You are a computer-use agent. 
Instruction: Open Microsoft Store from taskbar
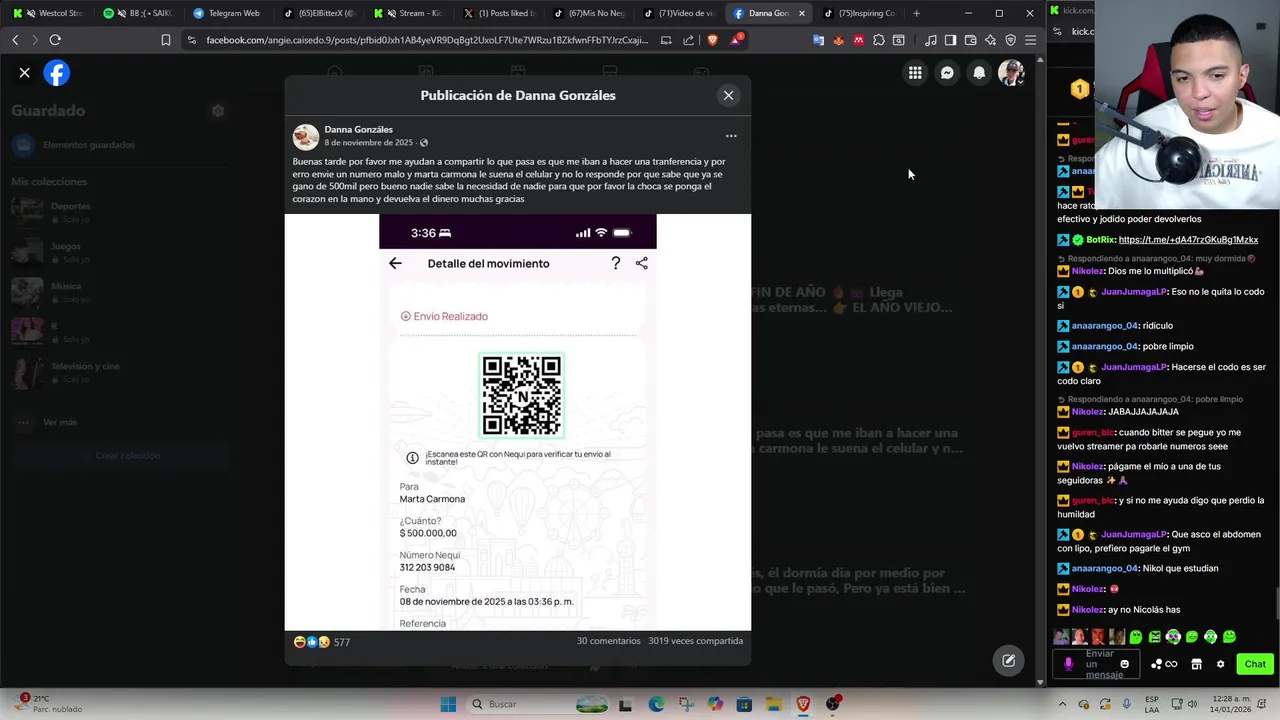(x=744, y=704)
